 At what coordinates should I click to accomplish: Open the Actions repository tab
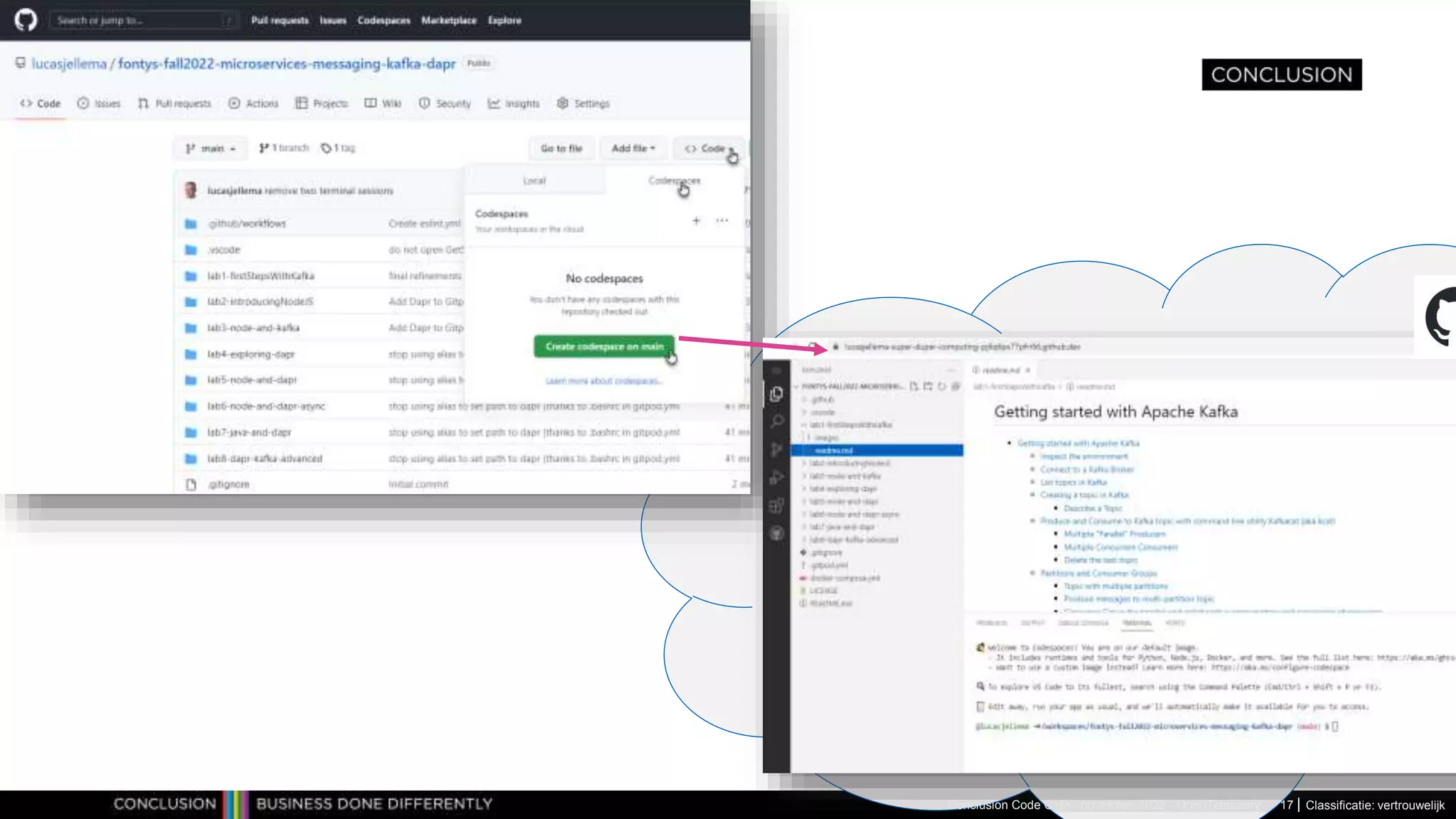click(254, 104)
